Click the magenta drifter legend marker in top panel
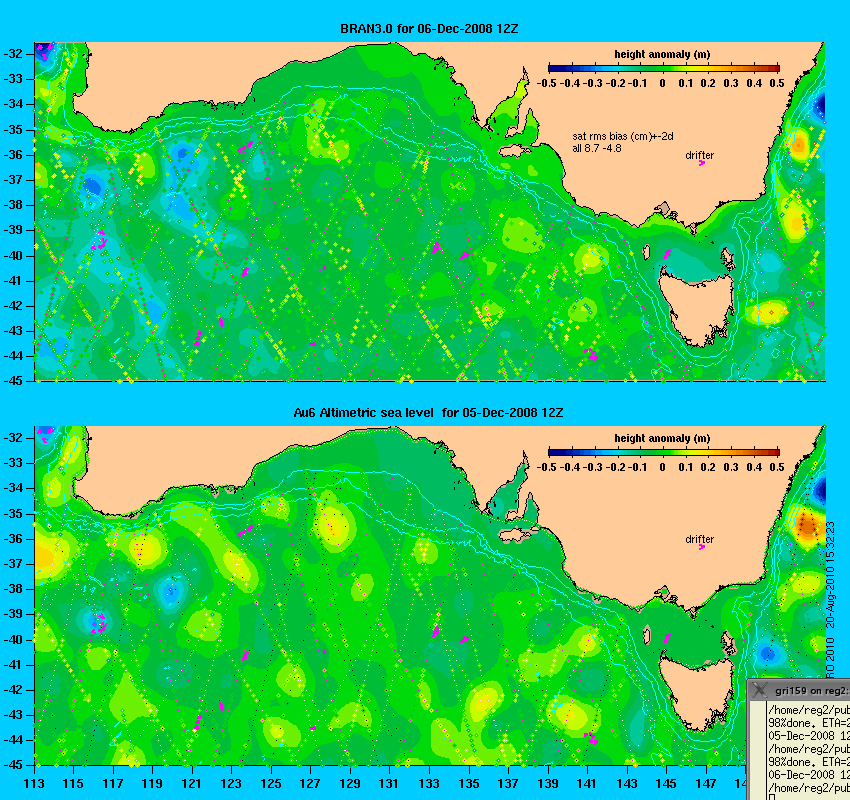 [701, 163]
